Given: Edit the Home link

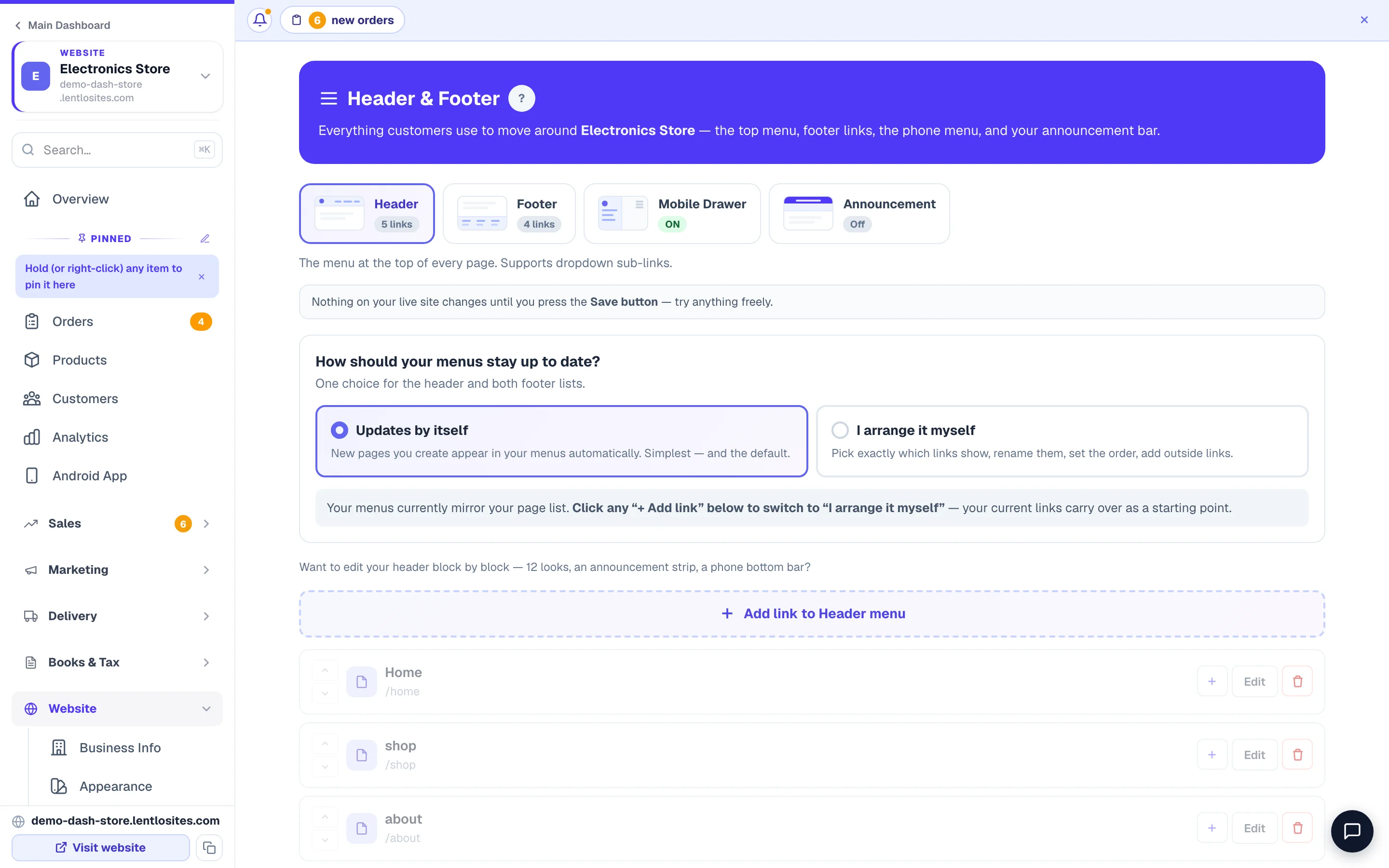Looking at the screenshot, I should click(1255, 681).
